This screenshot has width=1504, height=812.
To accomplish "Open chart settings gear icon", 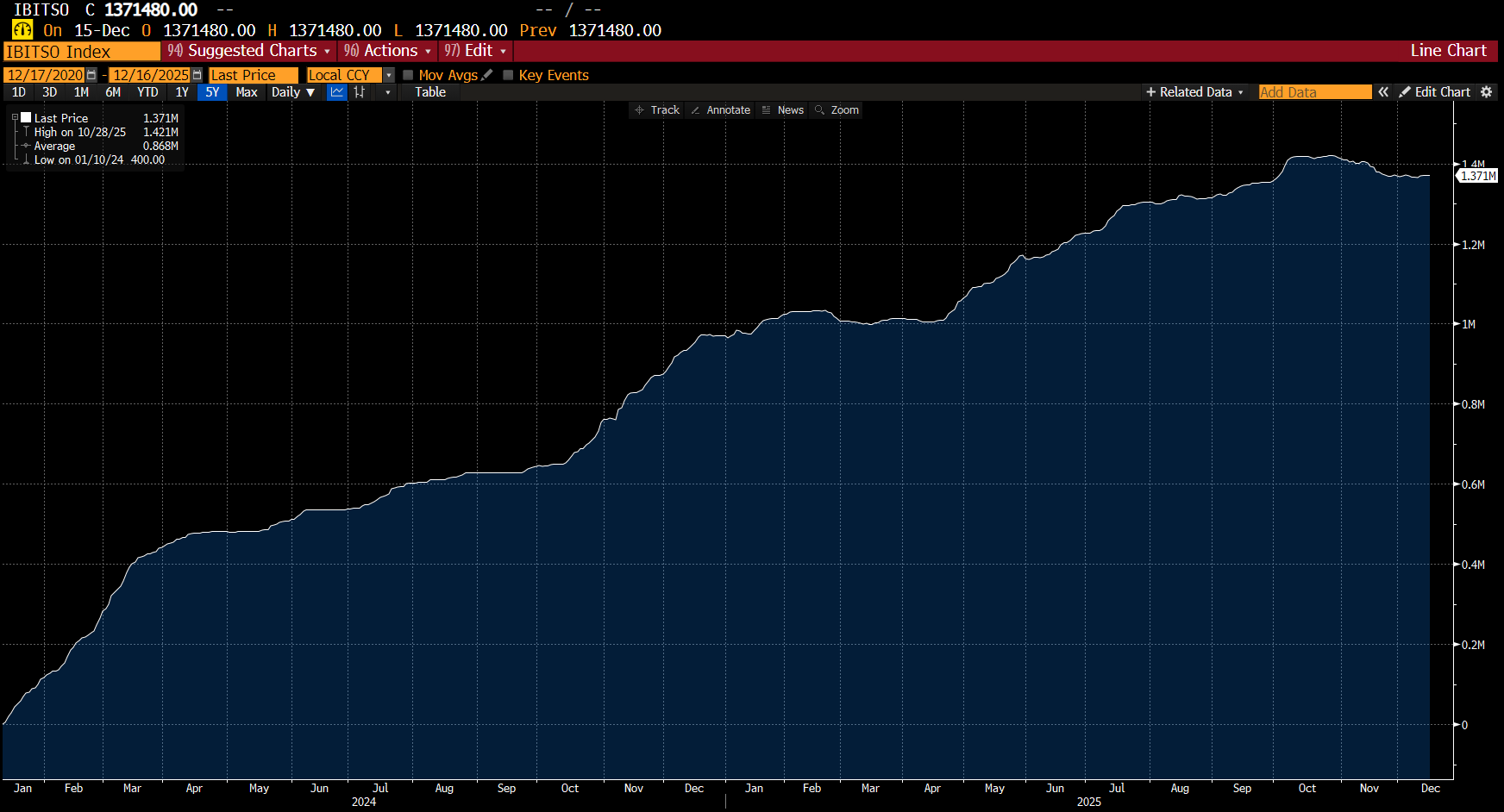I will tap(1487, 92).
